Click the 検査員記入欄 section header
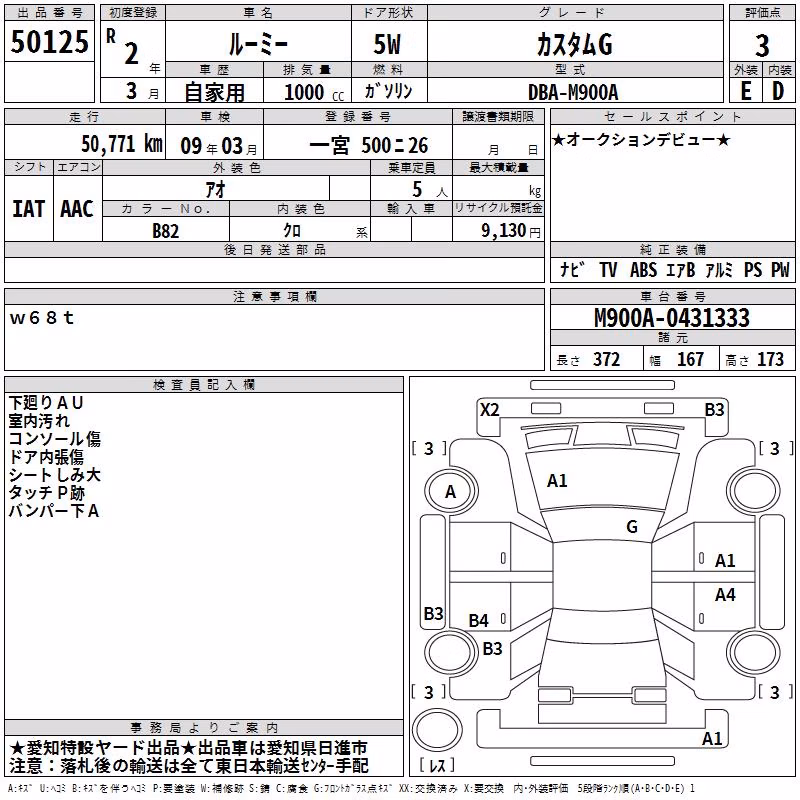 pyautogui.click(x=204, y=385)
